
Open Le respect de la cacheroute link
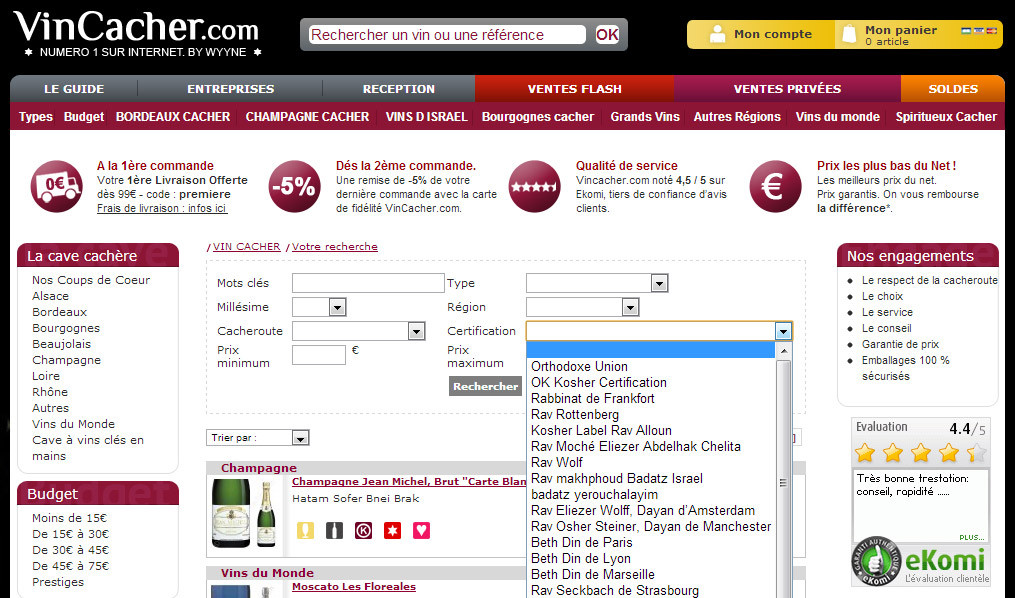tap(930, 280)
